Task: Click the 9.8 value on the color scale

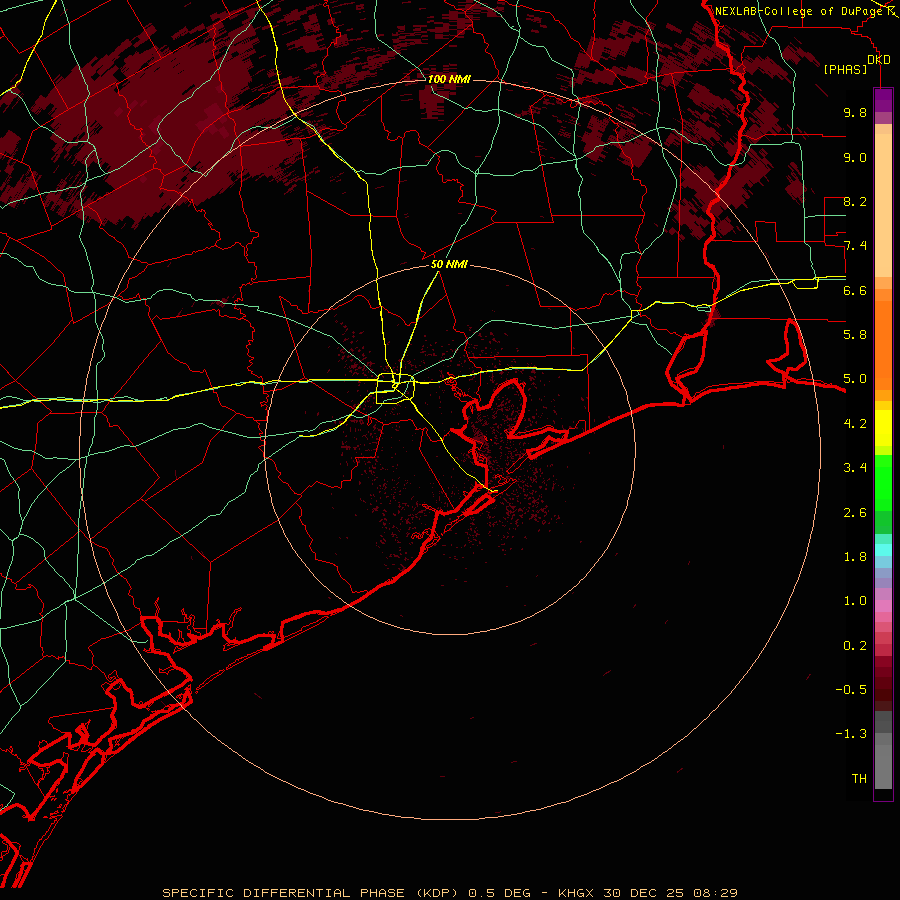Action: pyautogui.click(x=855, y=112)
